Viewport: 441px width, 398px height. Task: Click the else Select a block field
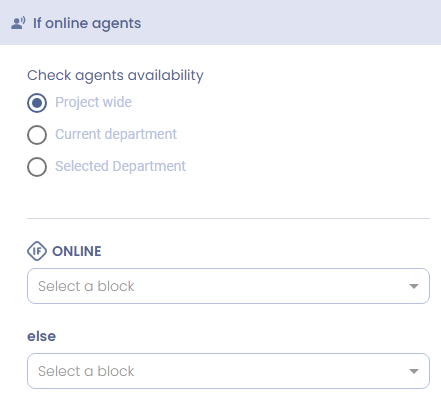pos(228,371)
